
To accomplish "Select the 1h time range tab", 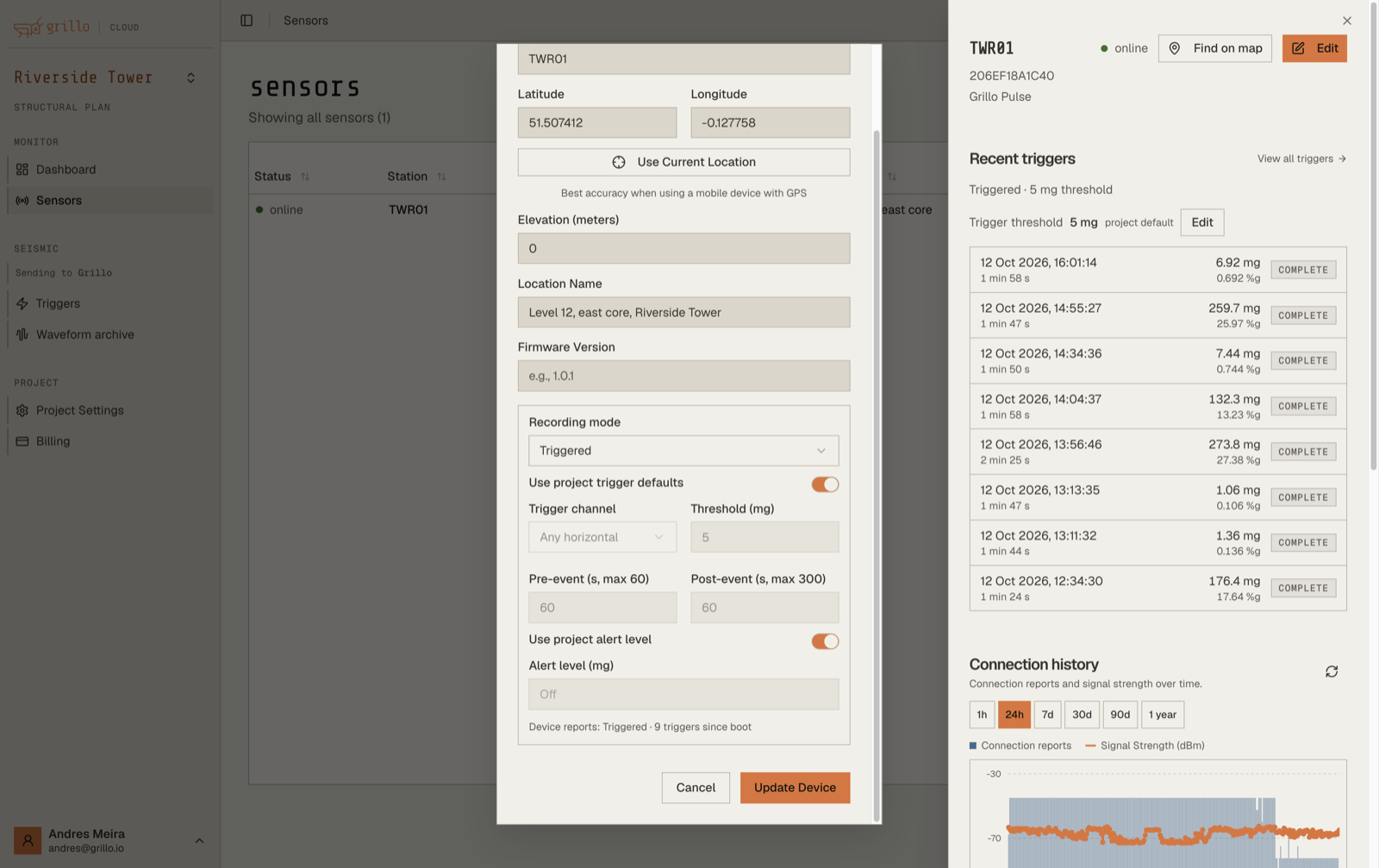I will click(982, 715).
